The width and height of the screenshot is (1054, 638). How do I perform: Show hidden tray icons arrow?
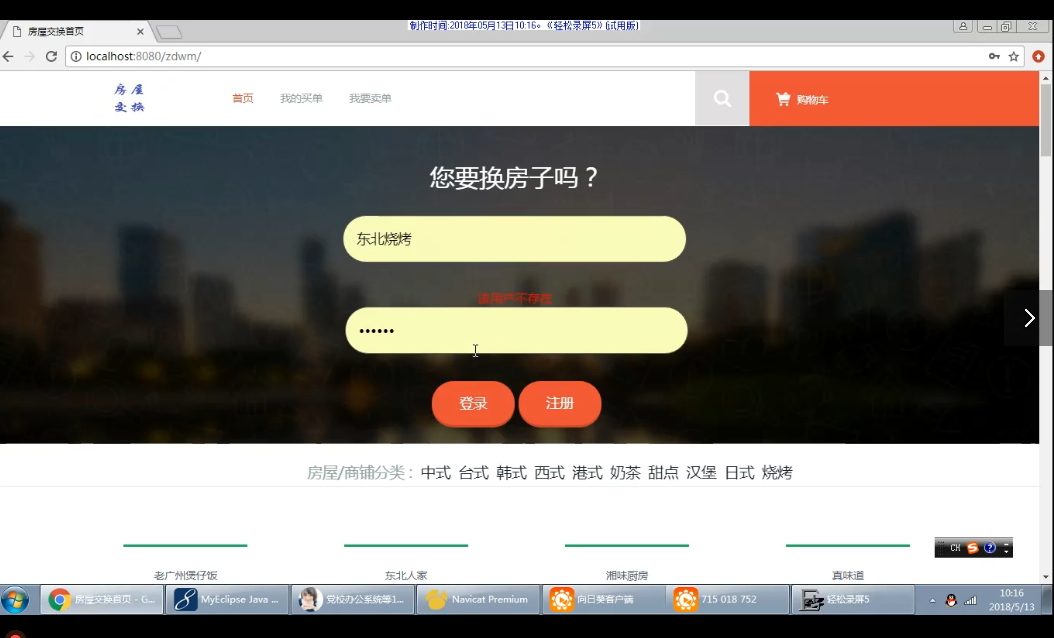932,600
